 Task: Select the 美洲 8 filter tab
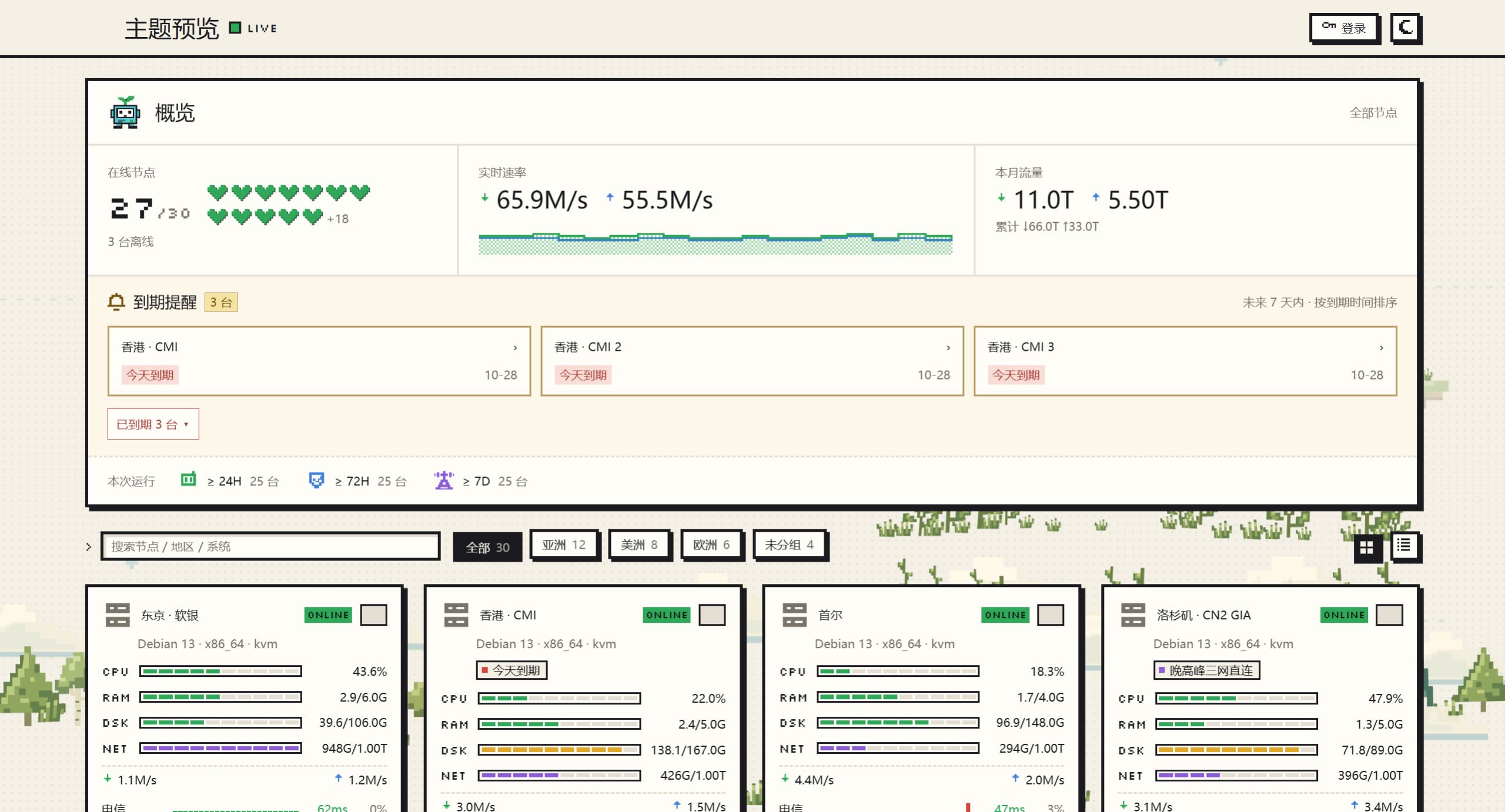639,545
